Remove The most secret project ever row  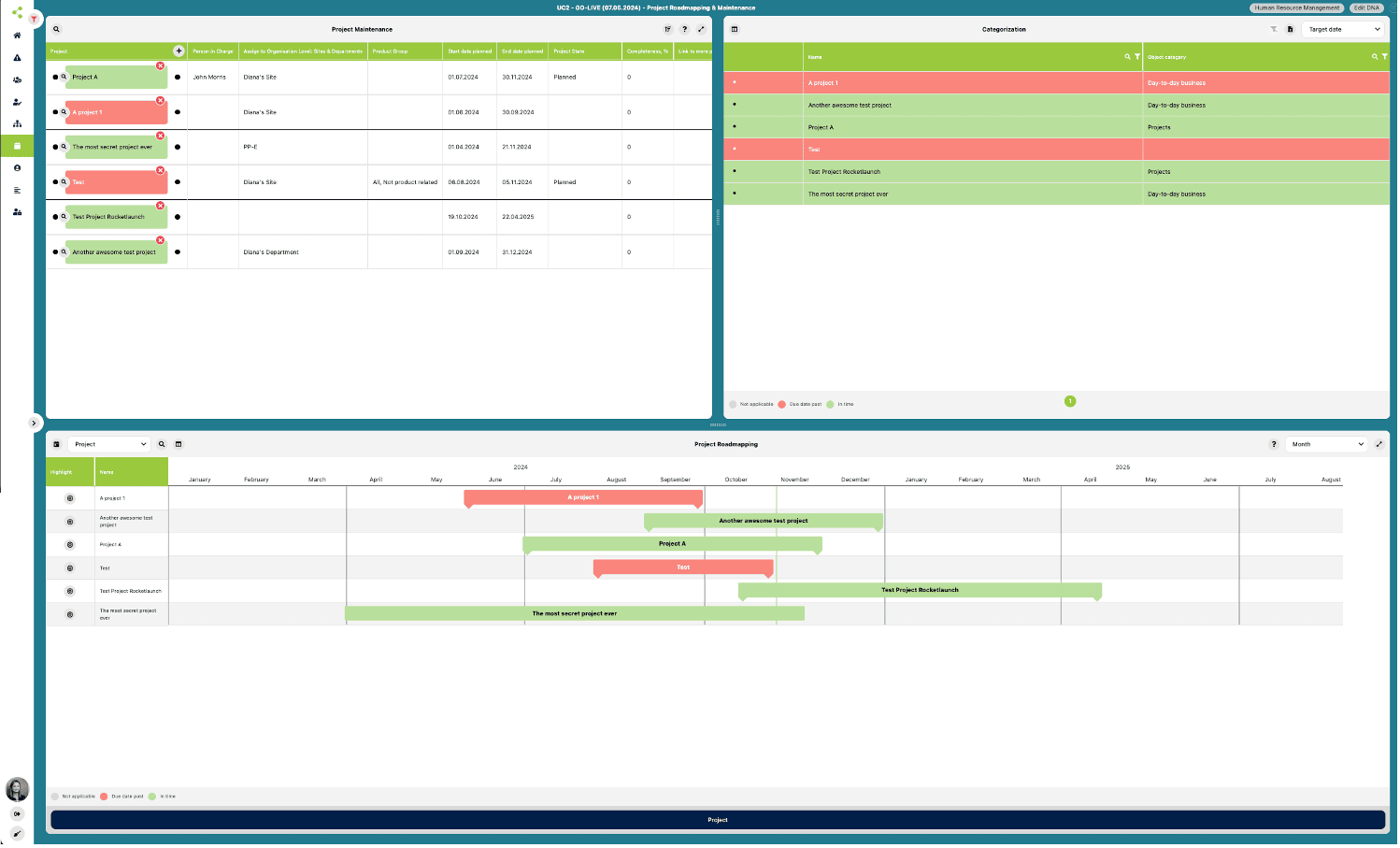[161, 136]
